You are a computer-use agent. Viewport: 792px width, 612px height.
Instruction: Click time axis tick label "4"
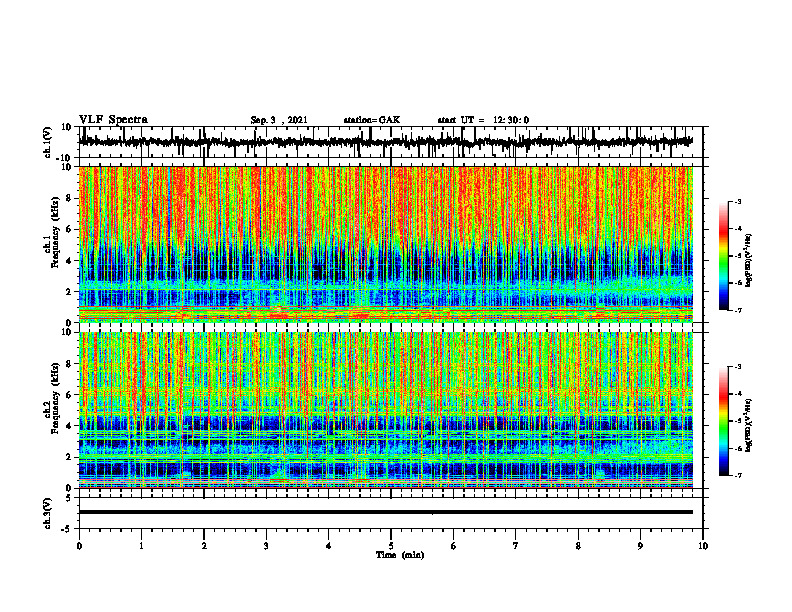tap(329, 546)
